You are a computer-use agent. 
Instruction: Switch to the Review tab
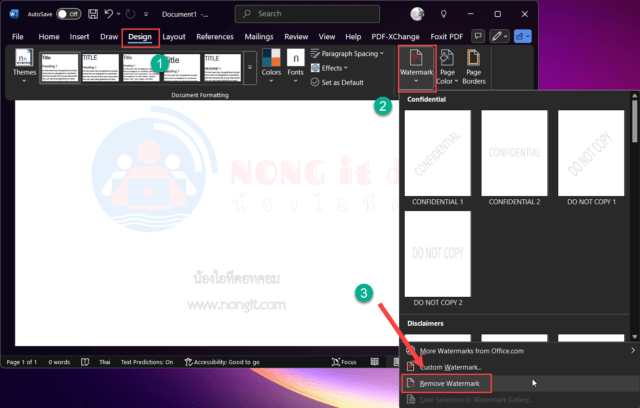[296, 37]
